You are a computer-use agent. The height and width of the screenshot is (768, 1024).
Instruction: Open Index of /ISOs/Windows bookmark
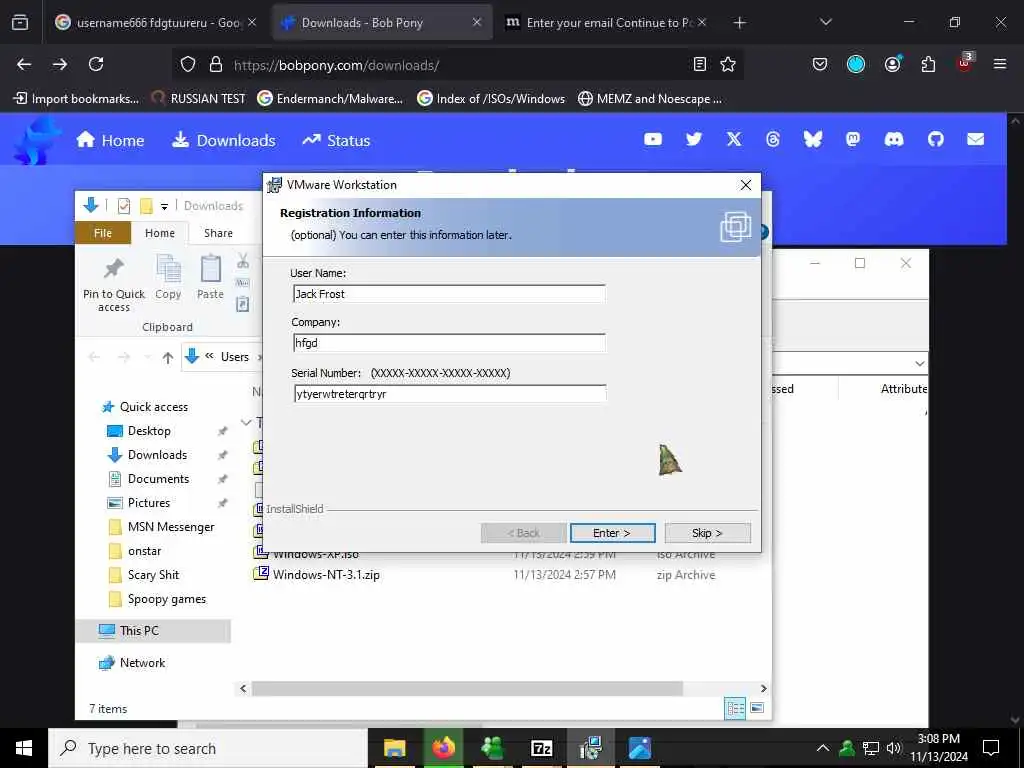(x=491, y=99)
